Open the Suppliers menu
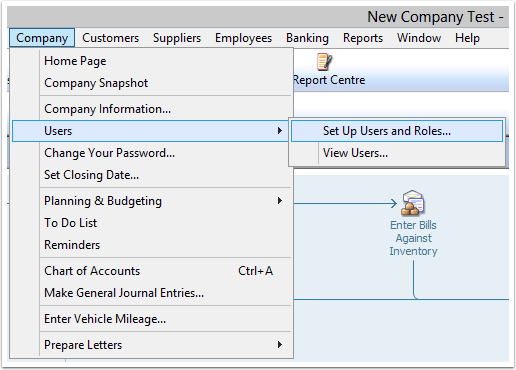The height and width of the screenshot is (370, 516). click(177, 38)
